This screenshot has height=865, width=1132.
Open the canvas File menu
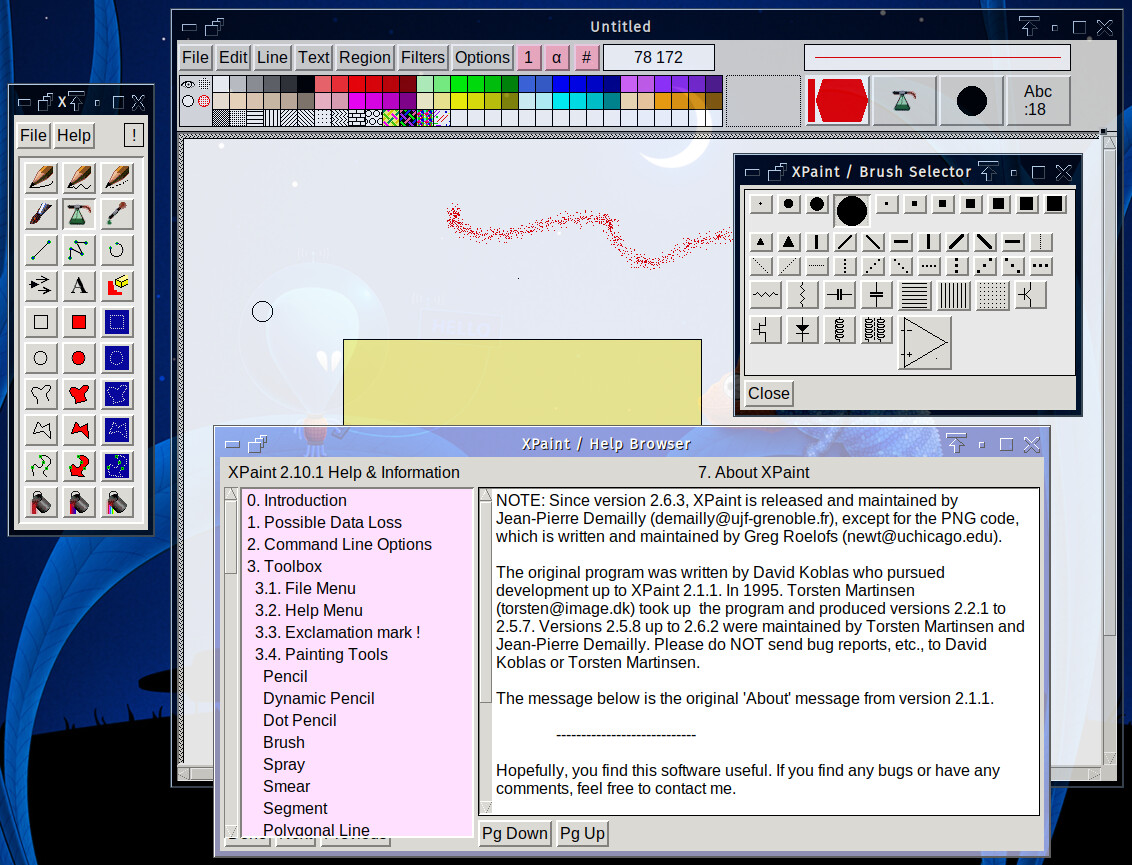[195, 58]
